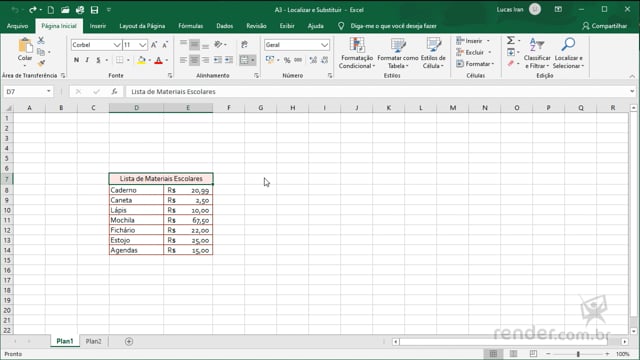Switch to Layout da Página tab
The height and width of the screenshot is (360, 640).
142,26
